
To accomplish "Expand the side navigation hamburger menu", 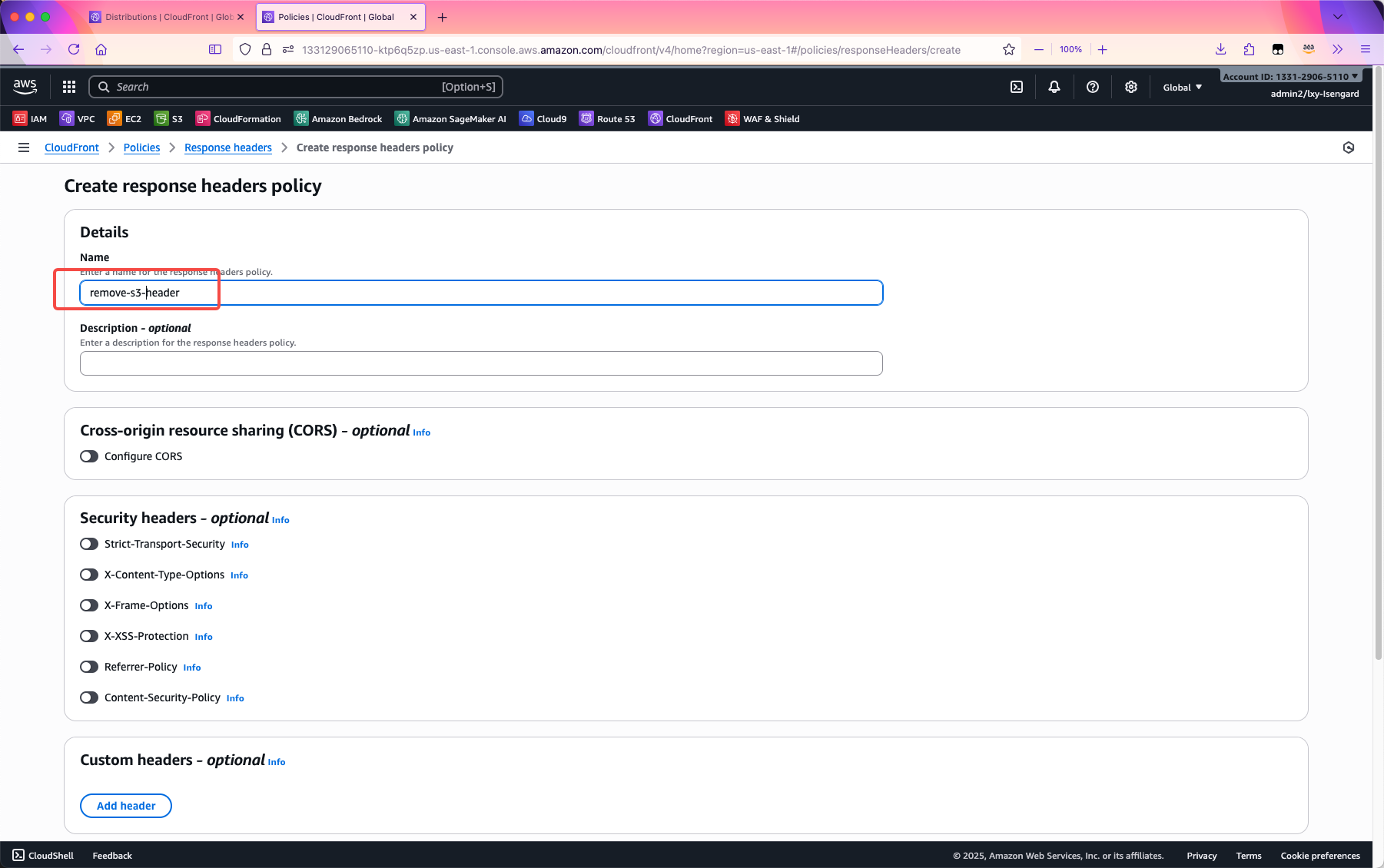I will pos(24,147).
